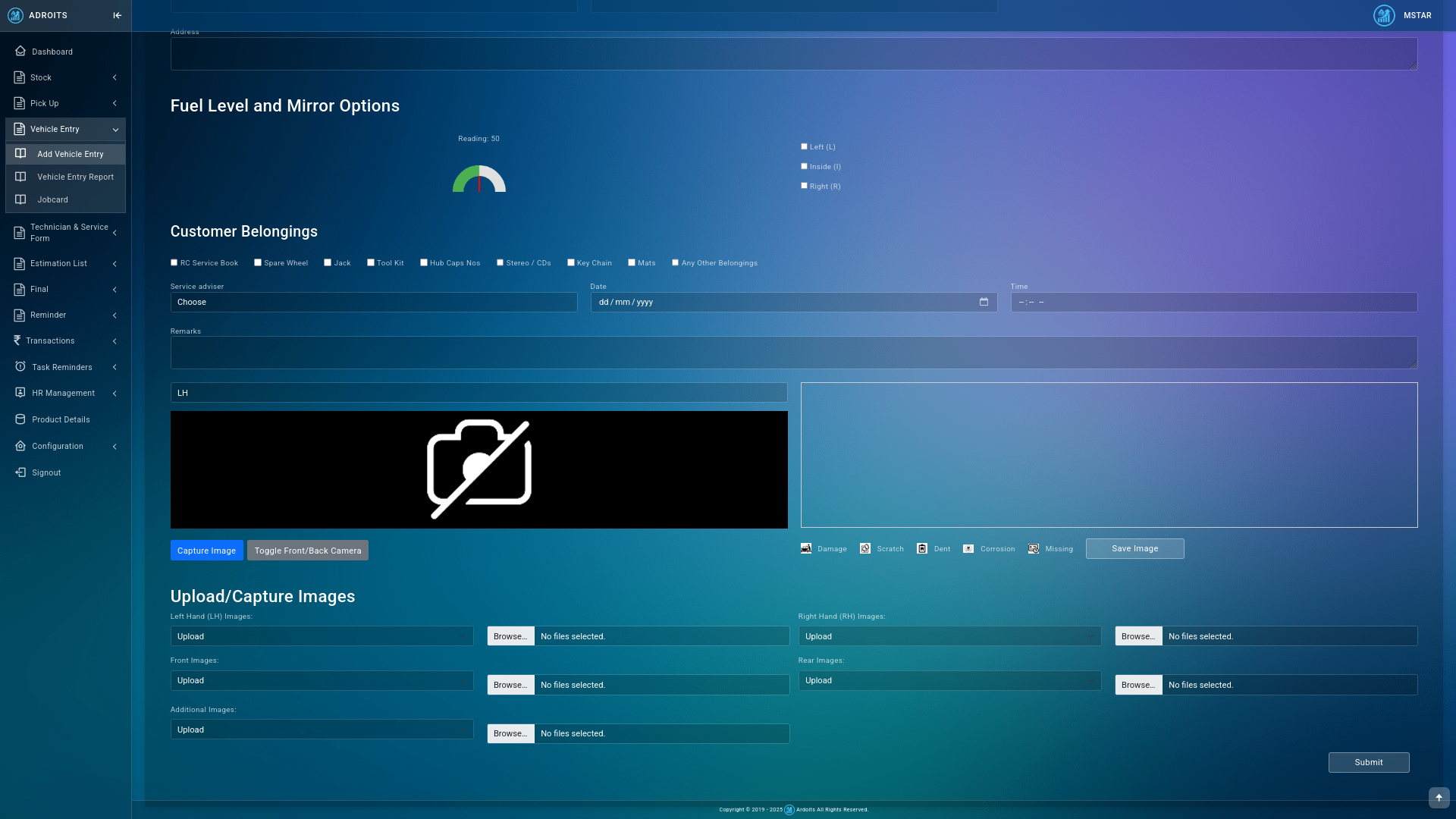Enable the Left (L) mirror checkbox
1456x819 pixels.
coord(805,146)
